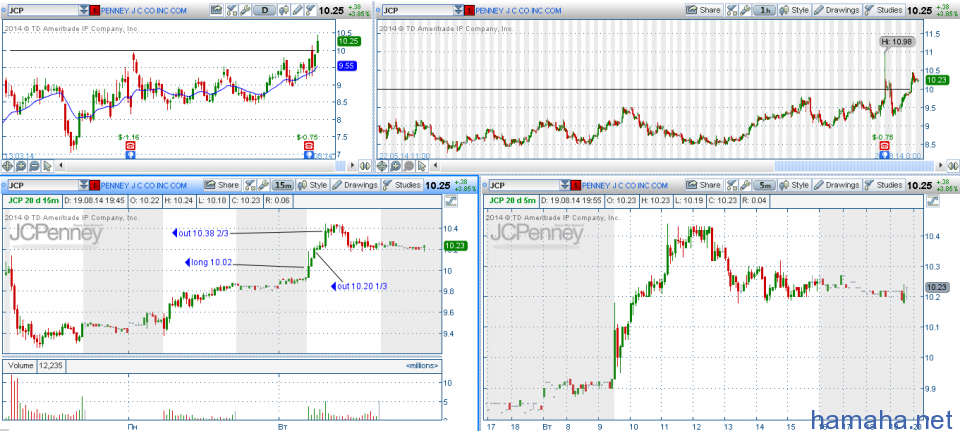Open the 15m timeframe selector
Screen dimensions: 960x431
283,185
